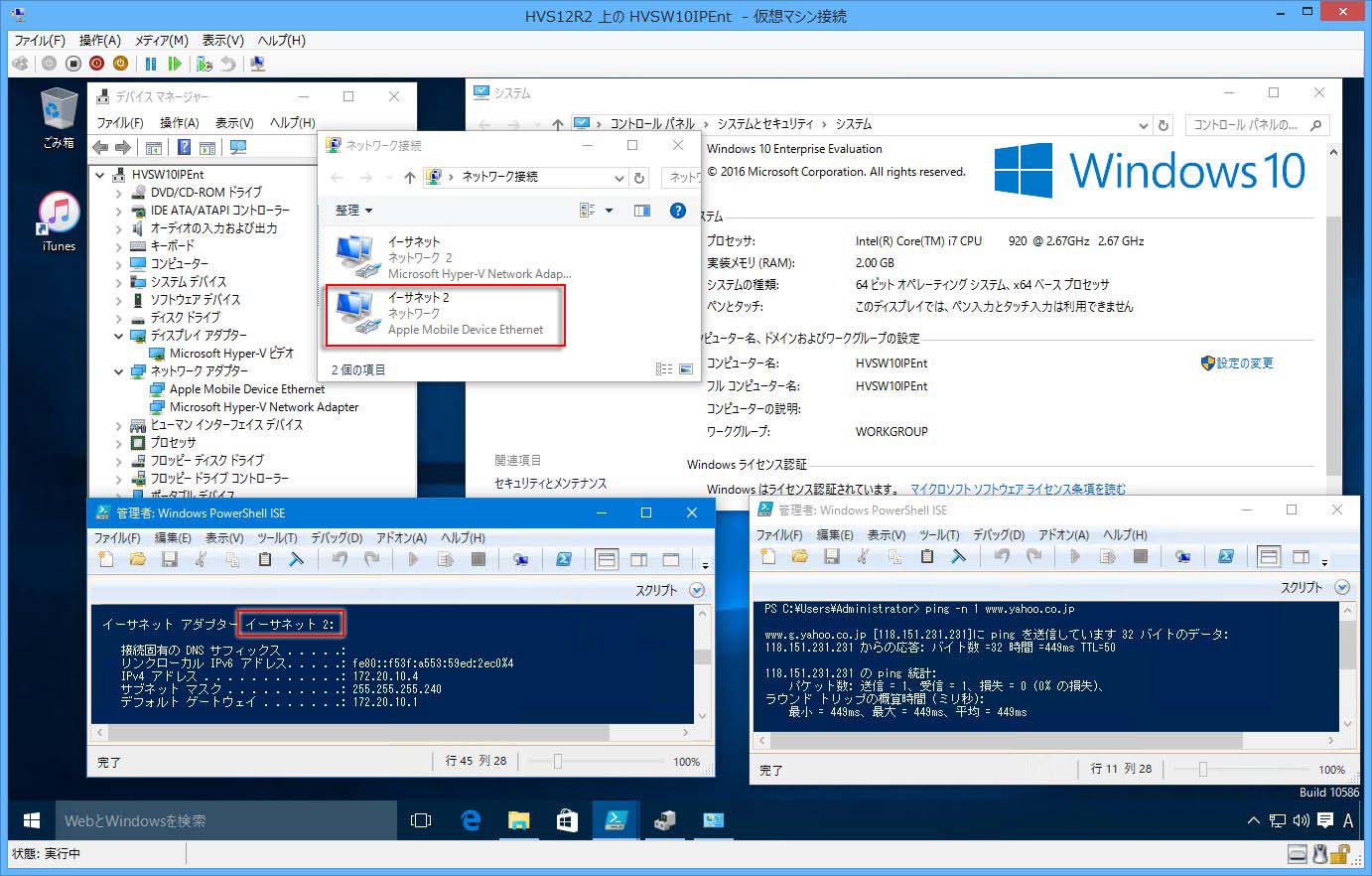1372x876 pixels.
Task: Switch to details view in Network Connections status bar
Action: click(664, 369)
